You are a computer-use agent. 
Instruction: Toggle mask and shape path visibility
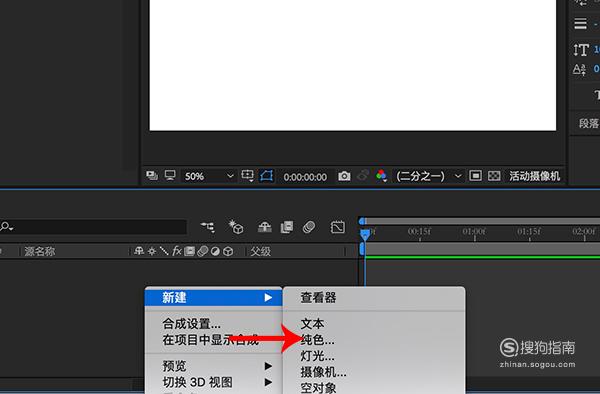(x=267, y=176)
